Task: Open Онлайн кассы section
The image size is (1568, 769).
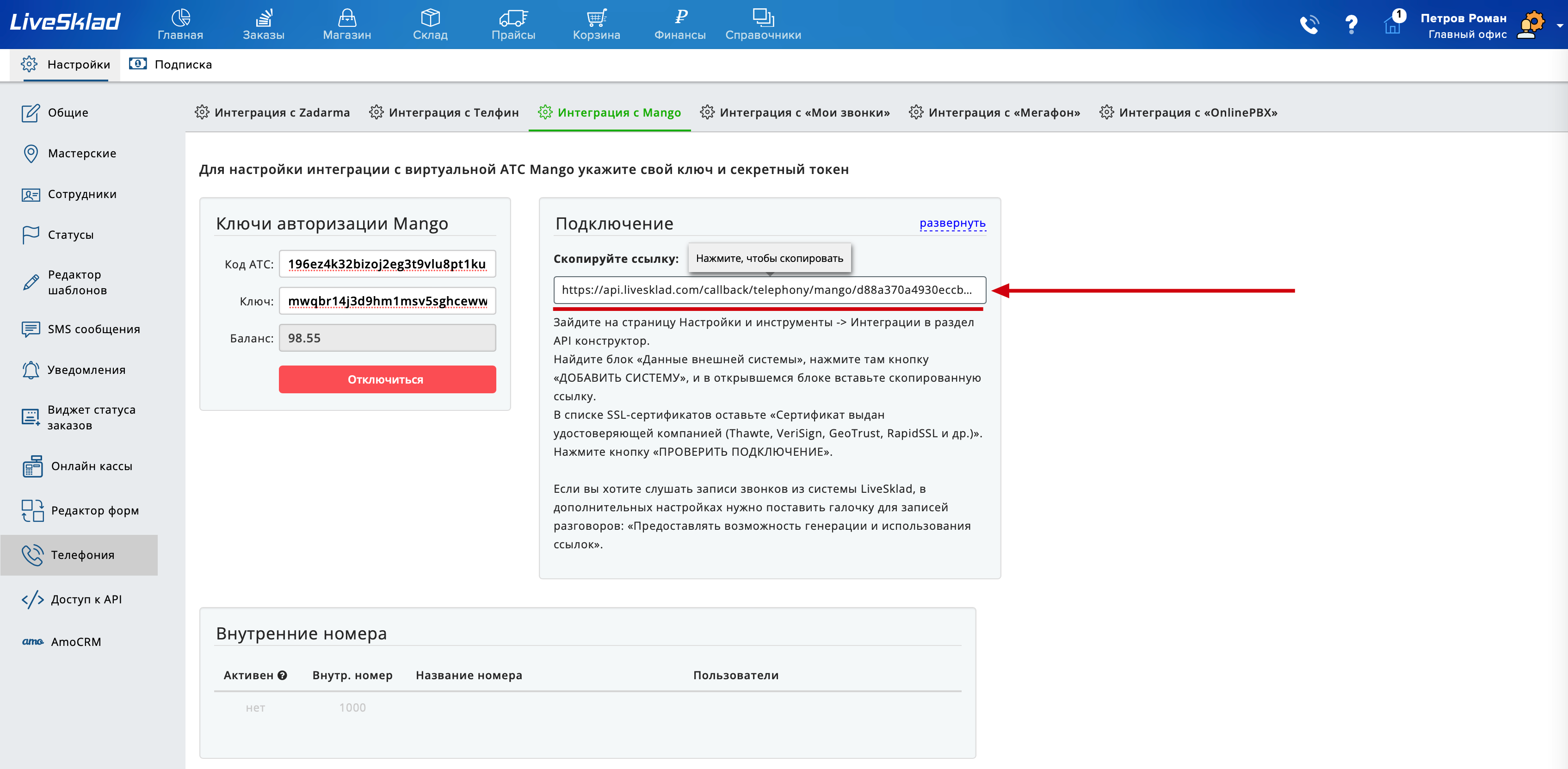Action: 77,466
